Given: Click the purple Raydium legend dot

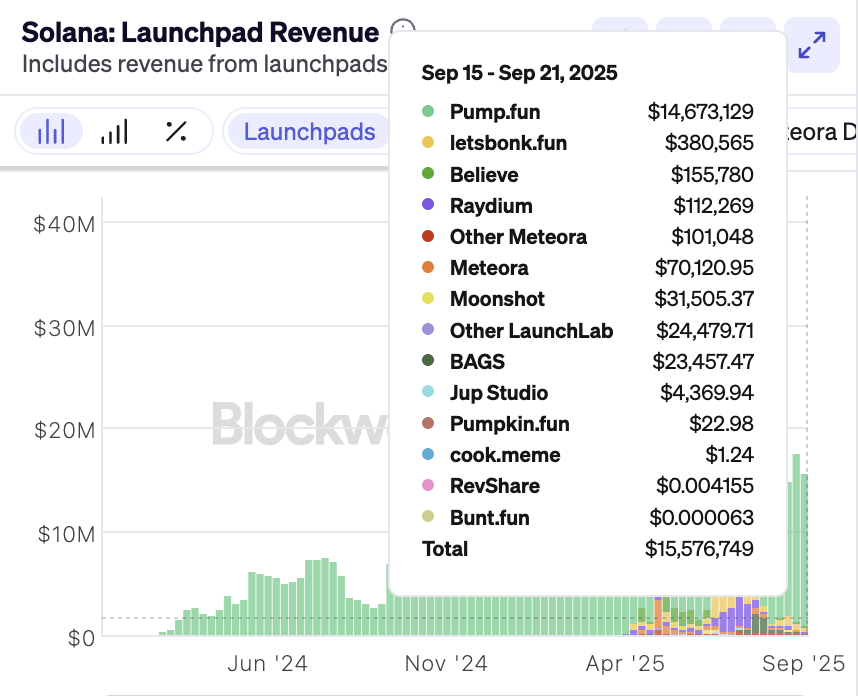Looking at the screenshot, I should tap(428, 205).
